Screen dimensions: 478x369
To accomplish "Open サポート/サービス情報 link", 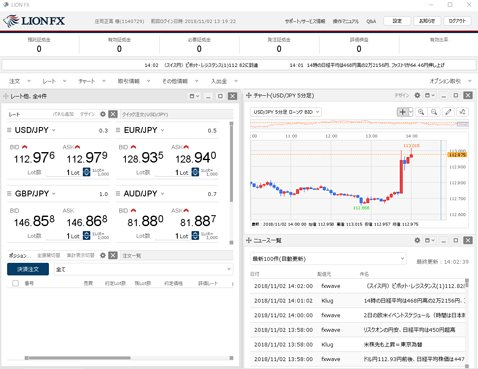I will click(x=305, y=21).
